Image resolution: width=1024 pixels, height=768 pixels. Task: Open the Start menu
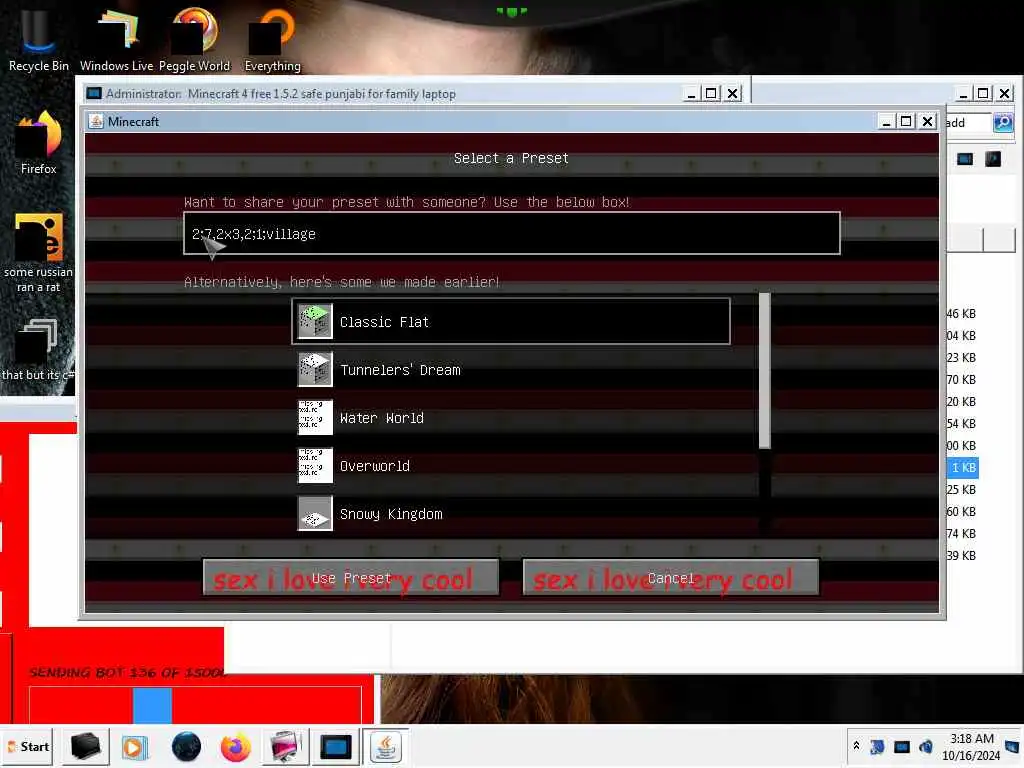27,746
